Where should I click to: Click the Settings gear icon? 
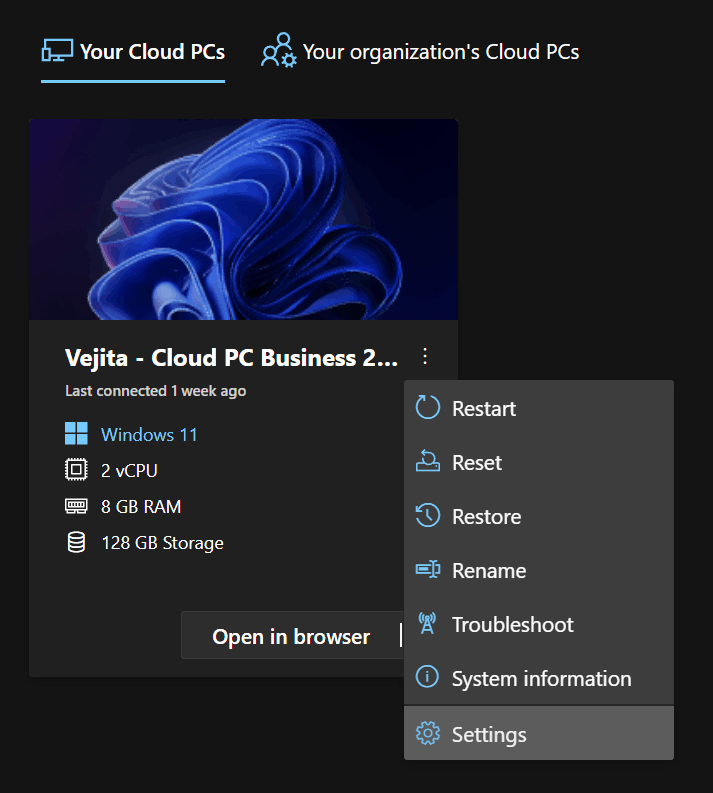pyautogui.click(x=428, y=733)
